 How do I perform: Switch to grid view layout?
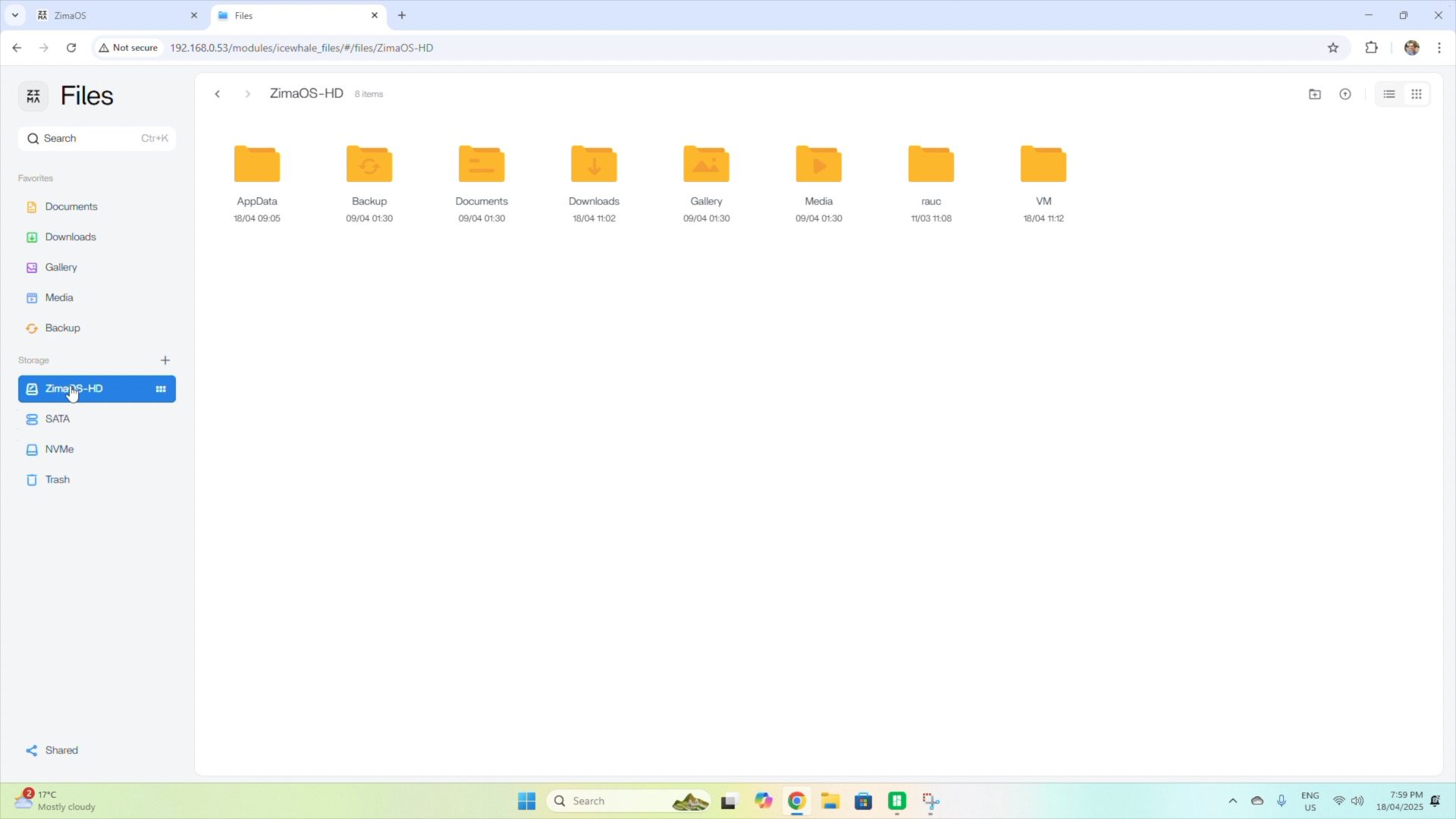tap(1417, 94)
